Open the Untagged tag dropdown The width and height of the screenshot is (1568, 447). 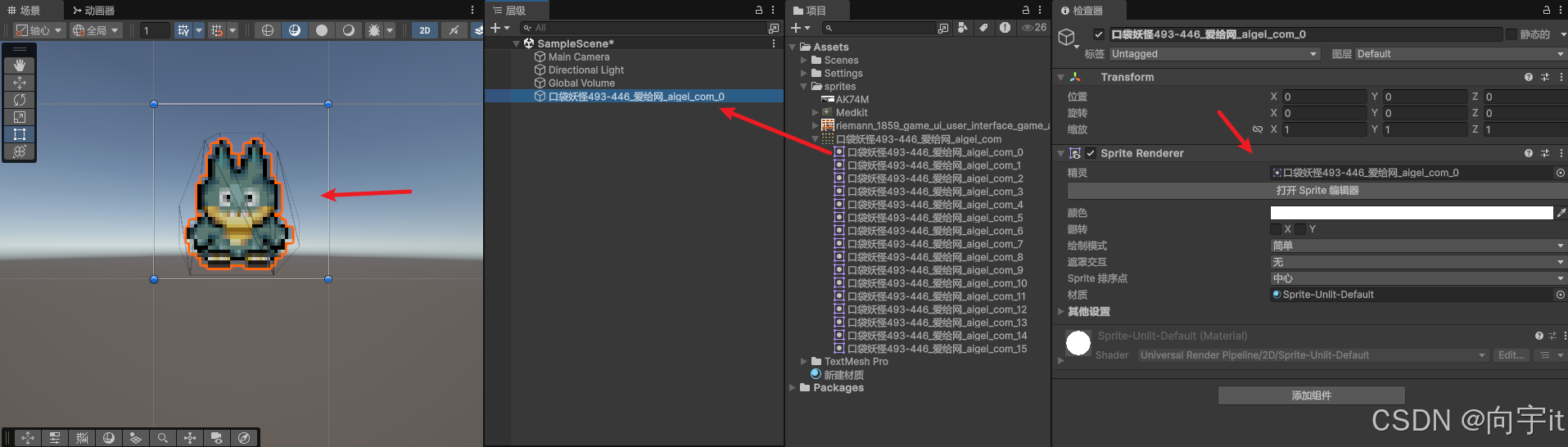coord(1215,54)
